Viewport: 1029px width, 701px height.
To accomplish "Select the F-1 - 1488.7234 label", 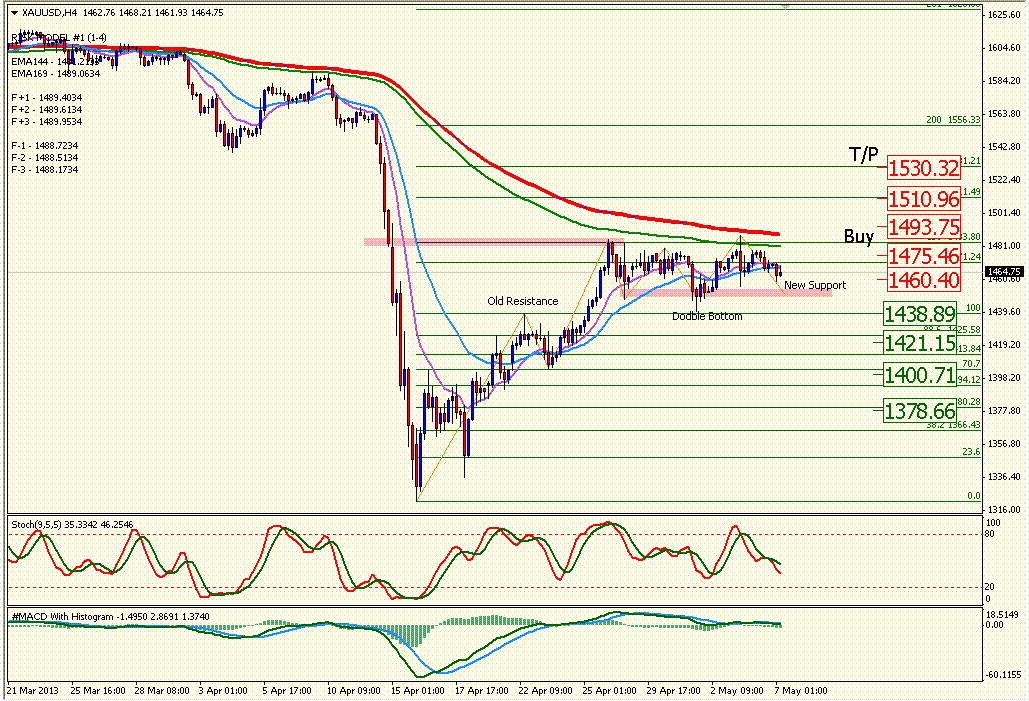I will point(45,146).
